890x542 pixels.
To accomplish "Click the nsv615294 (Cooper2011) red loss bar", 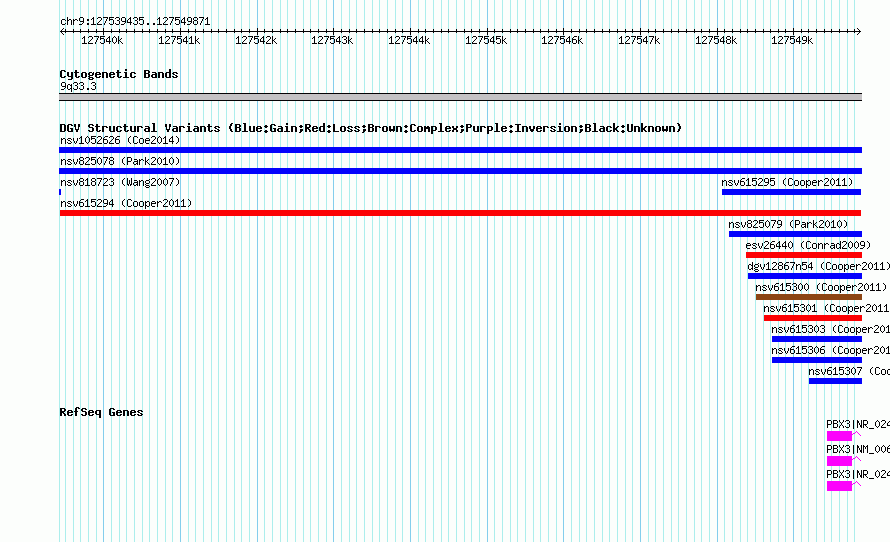I will click(x=460, y=213).
